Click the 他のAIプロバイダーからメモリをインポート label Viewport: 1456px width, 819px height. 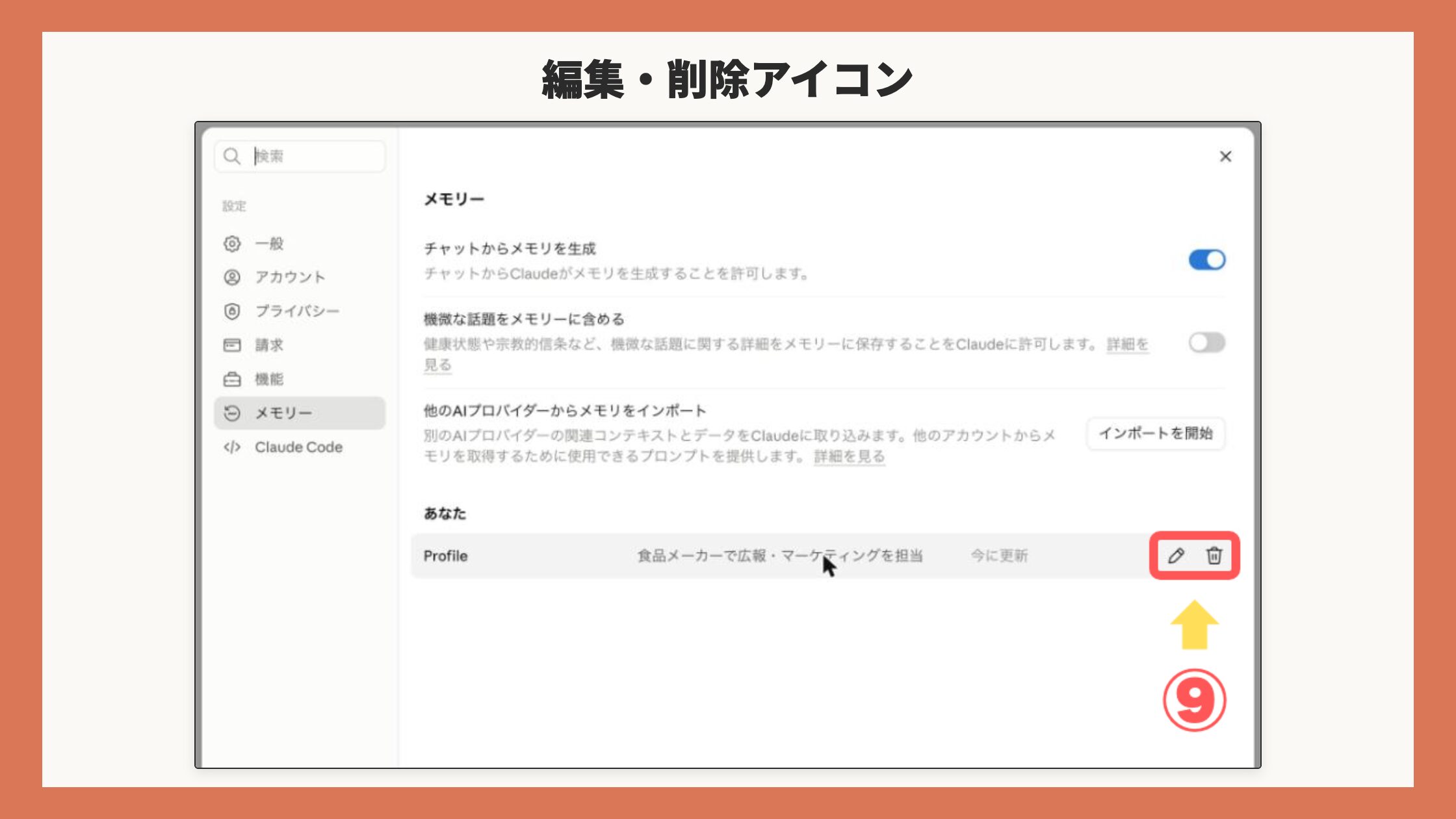(565, 411)
